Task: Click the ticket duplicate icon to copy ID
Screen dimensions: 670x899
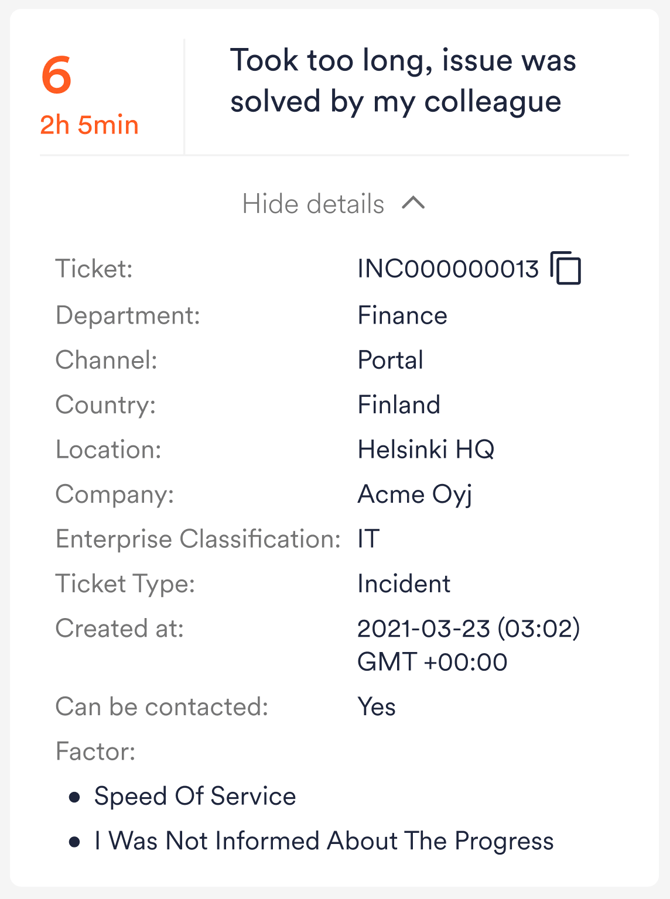Action: pos(567,267)
